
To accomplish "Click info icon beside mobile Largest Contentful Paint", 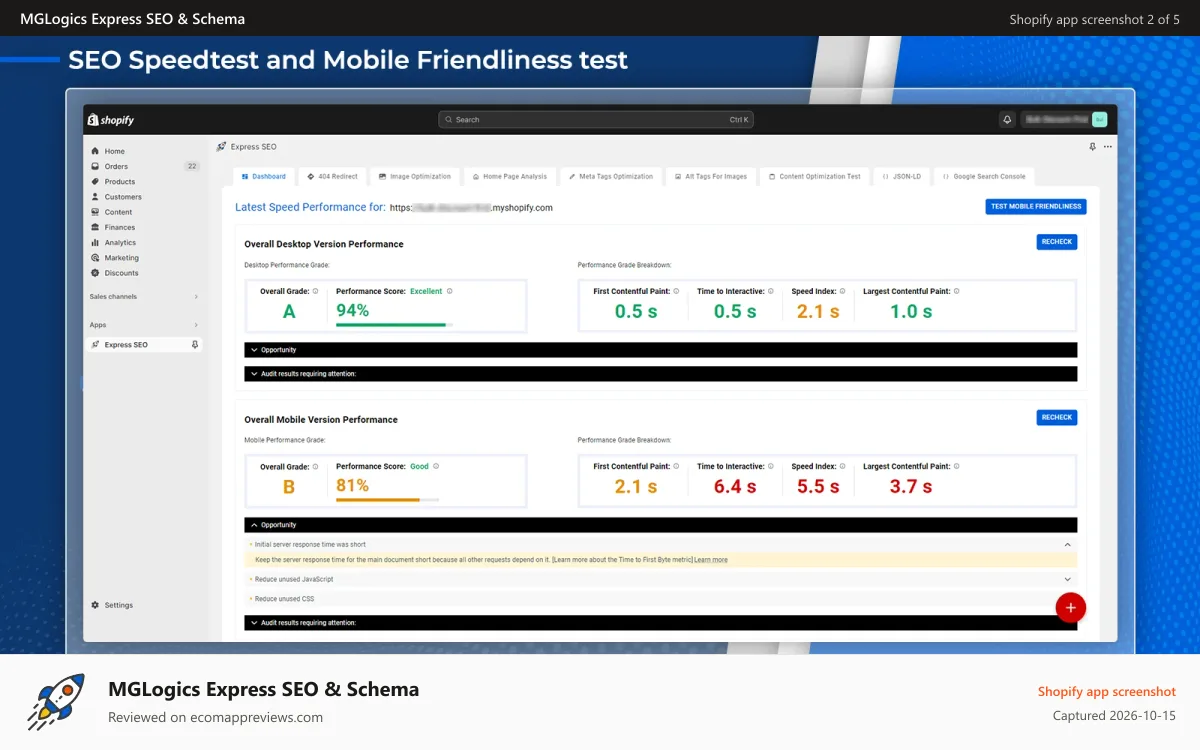I will pyautogui.click(x=956, y=466).
